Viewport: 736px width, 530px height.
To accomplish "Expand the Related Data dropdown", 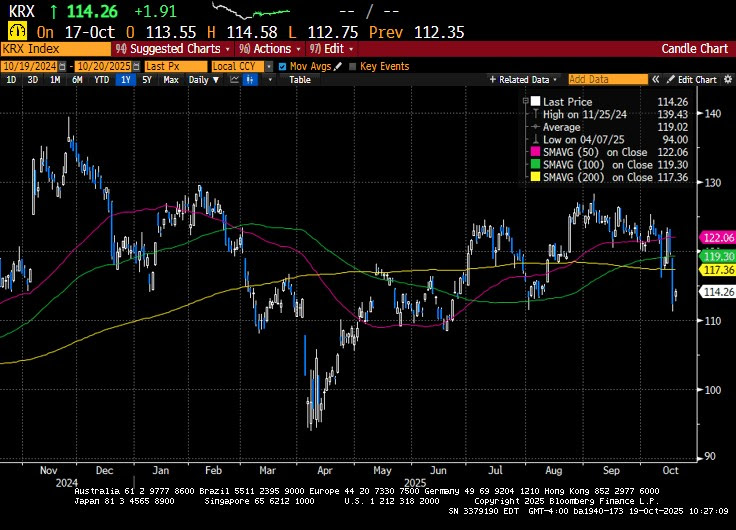I will point(524,79).
